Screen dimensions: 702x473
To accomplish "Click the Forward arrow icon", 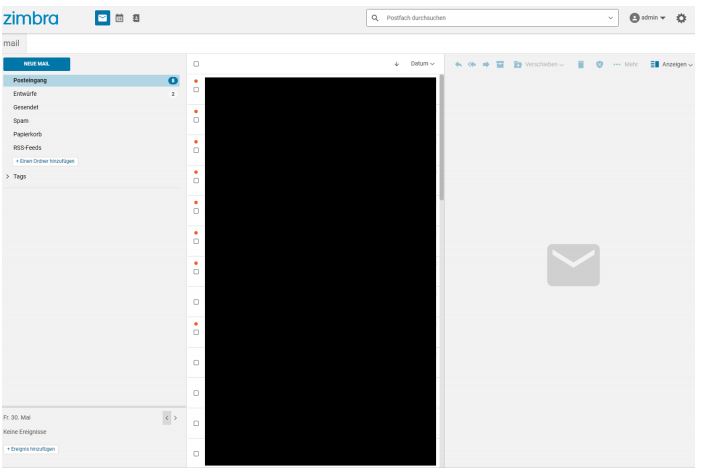I will tap(486, 64).
